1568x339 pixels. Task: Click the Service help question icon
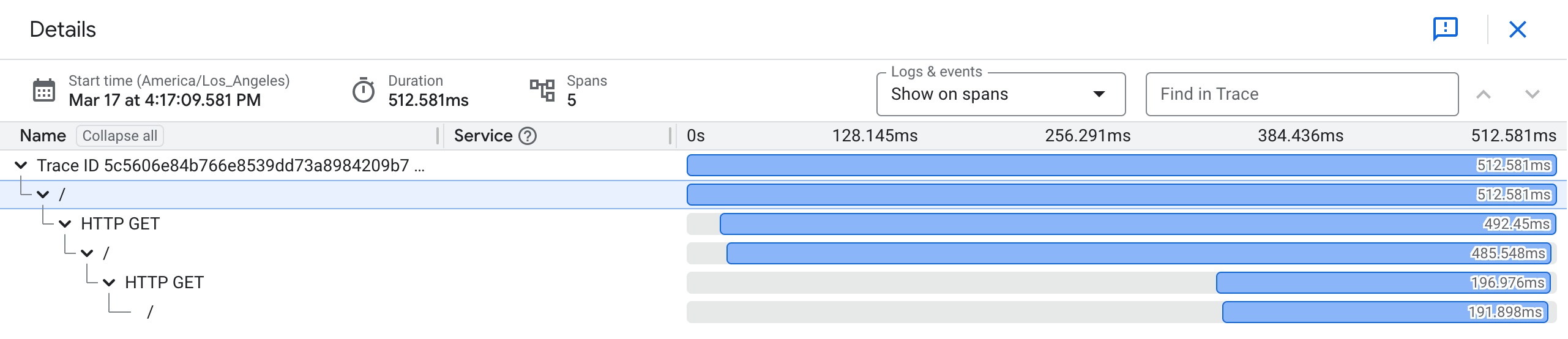click(x=527, y=136)
